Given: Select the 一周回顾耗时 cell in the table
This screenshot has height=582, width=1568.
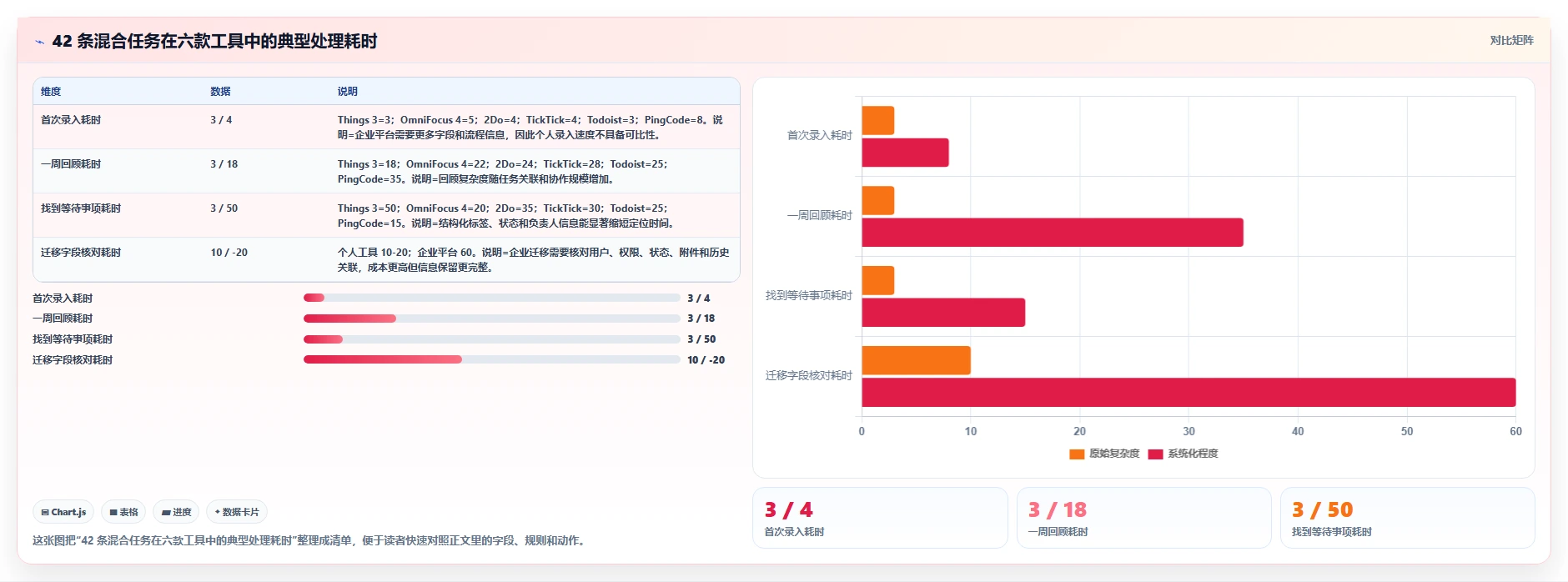Looking at the screenshot, I should click(x=71, y=164).
